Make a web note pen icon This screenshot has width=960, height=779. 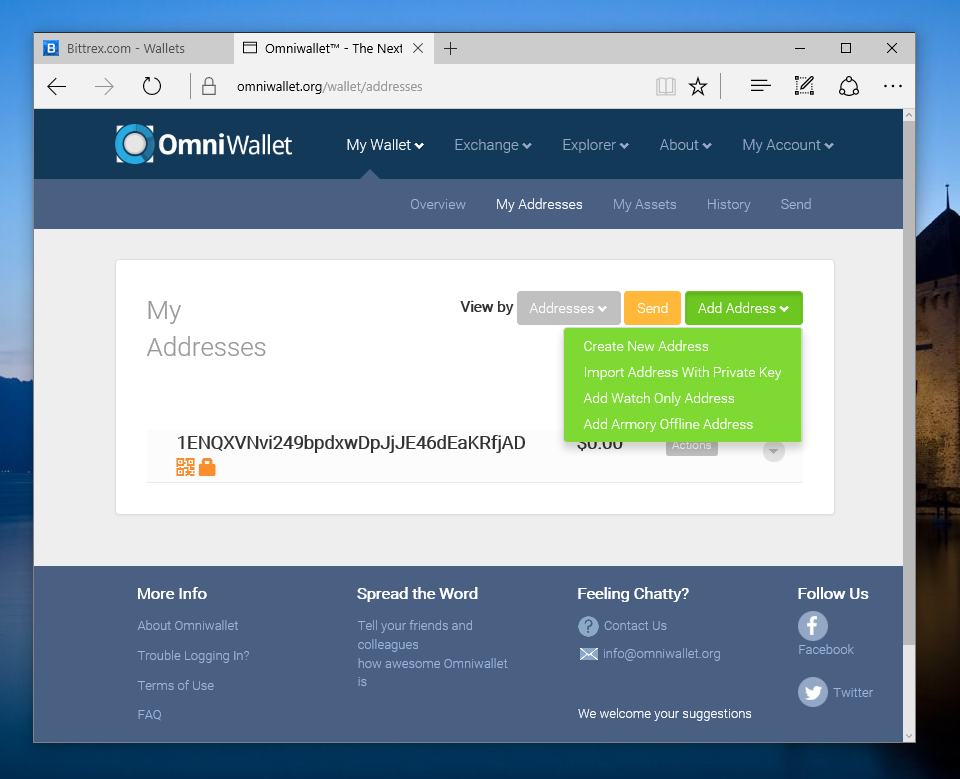point(804,86)
